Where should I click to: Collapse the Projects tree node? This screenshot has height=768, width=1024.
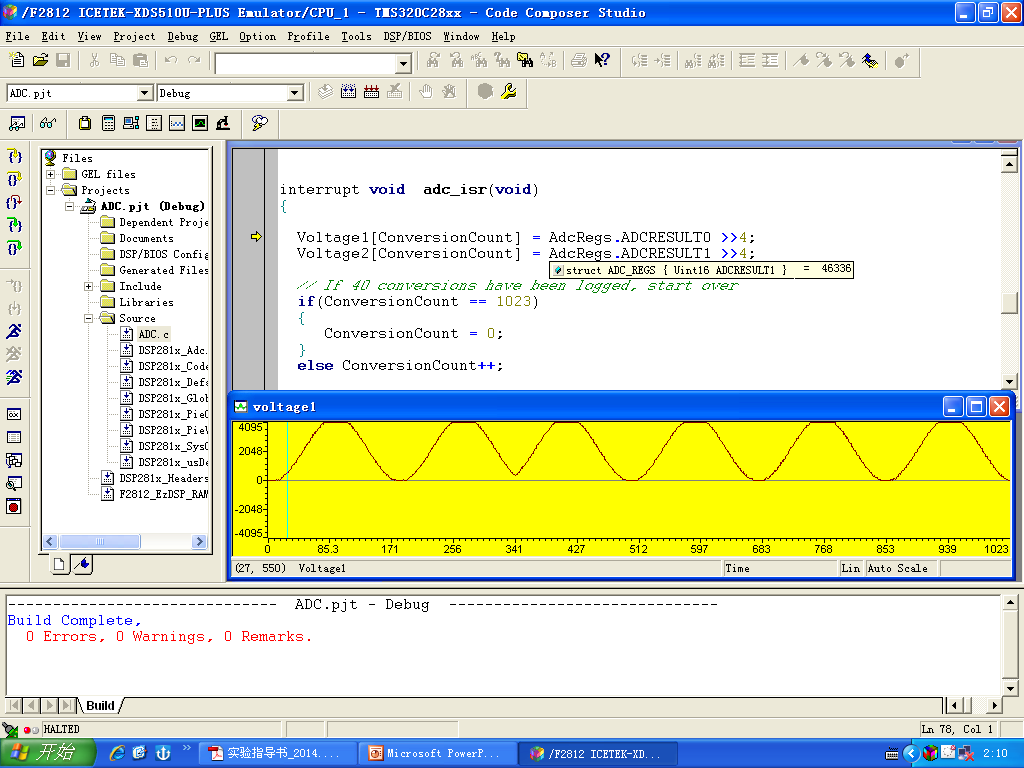50,191
